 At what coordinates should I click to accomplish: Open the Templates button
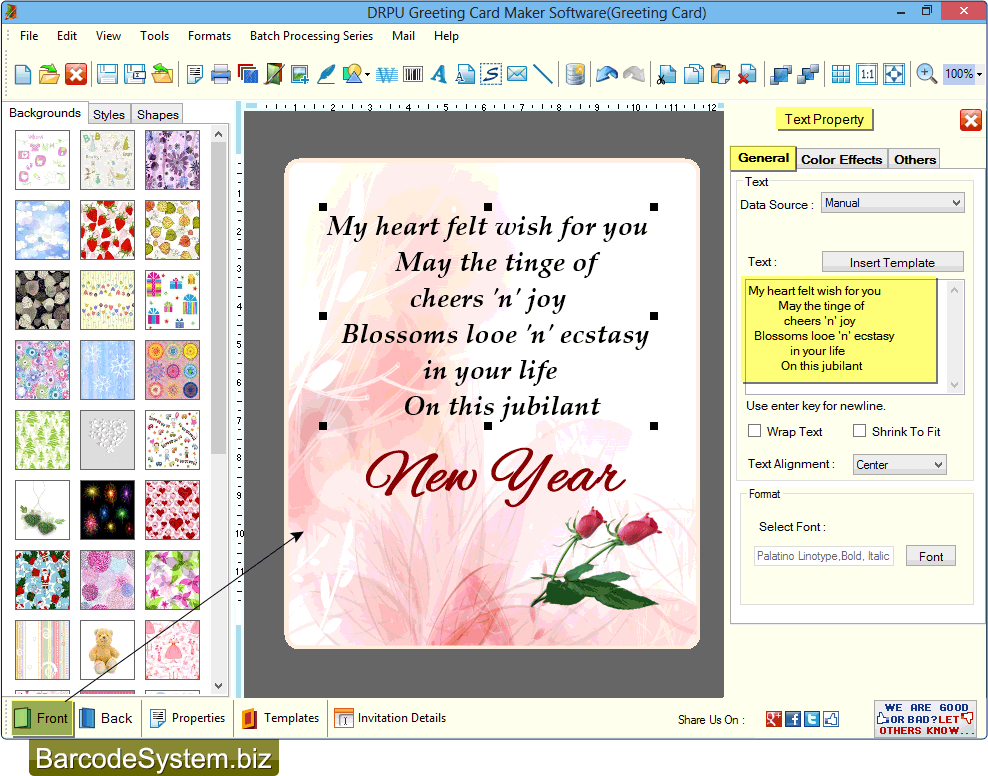click(280, 718)
